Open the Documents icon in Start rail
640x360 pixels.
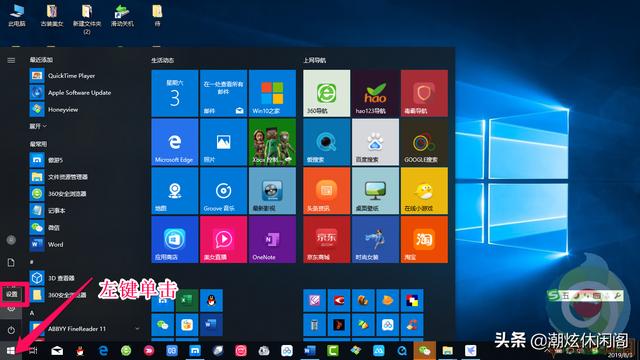point(11,262)
